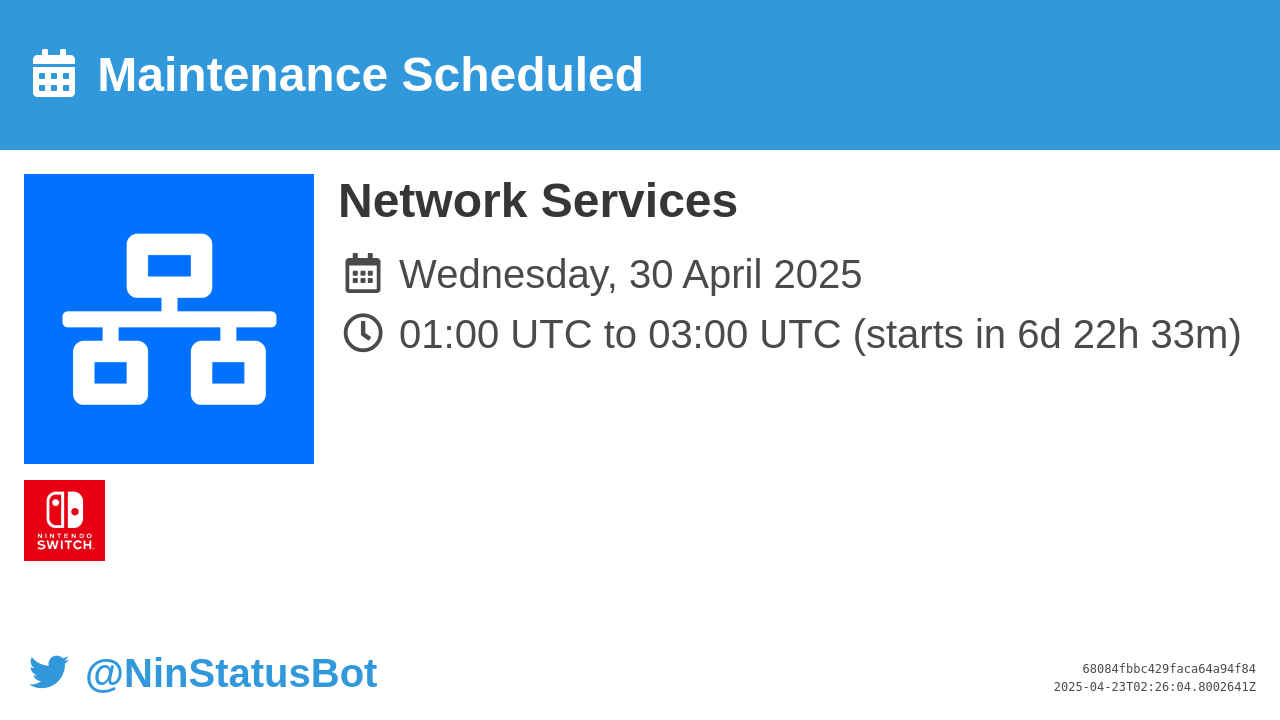1280x720 pixels.
Task: Click the bottom-right node of the network diagram
Action: (x=228, y=373)
